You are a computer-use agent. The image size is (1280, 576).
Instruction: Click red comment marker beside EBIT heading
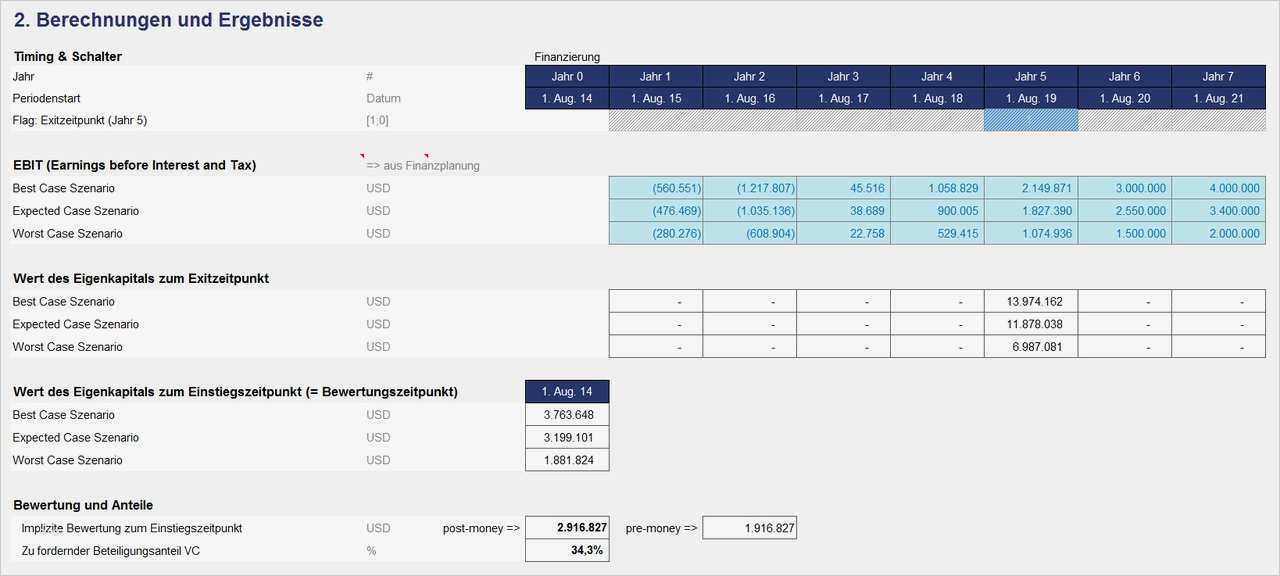pyautogui.click(x=363, y=157)
